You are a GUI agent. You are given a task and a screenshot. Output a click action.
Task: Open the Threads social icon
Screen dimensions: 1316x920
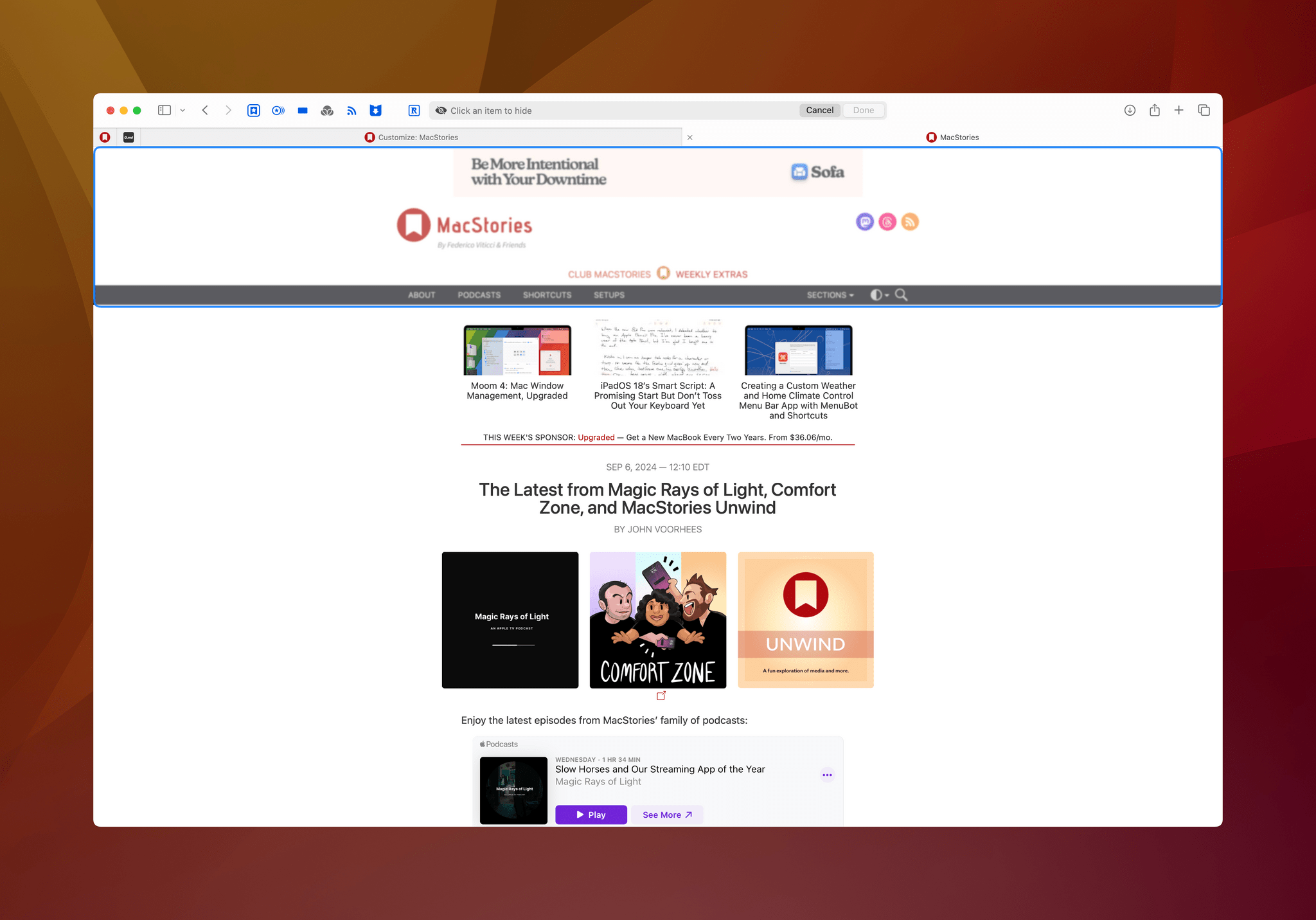click(887, 222)
